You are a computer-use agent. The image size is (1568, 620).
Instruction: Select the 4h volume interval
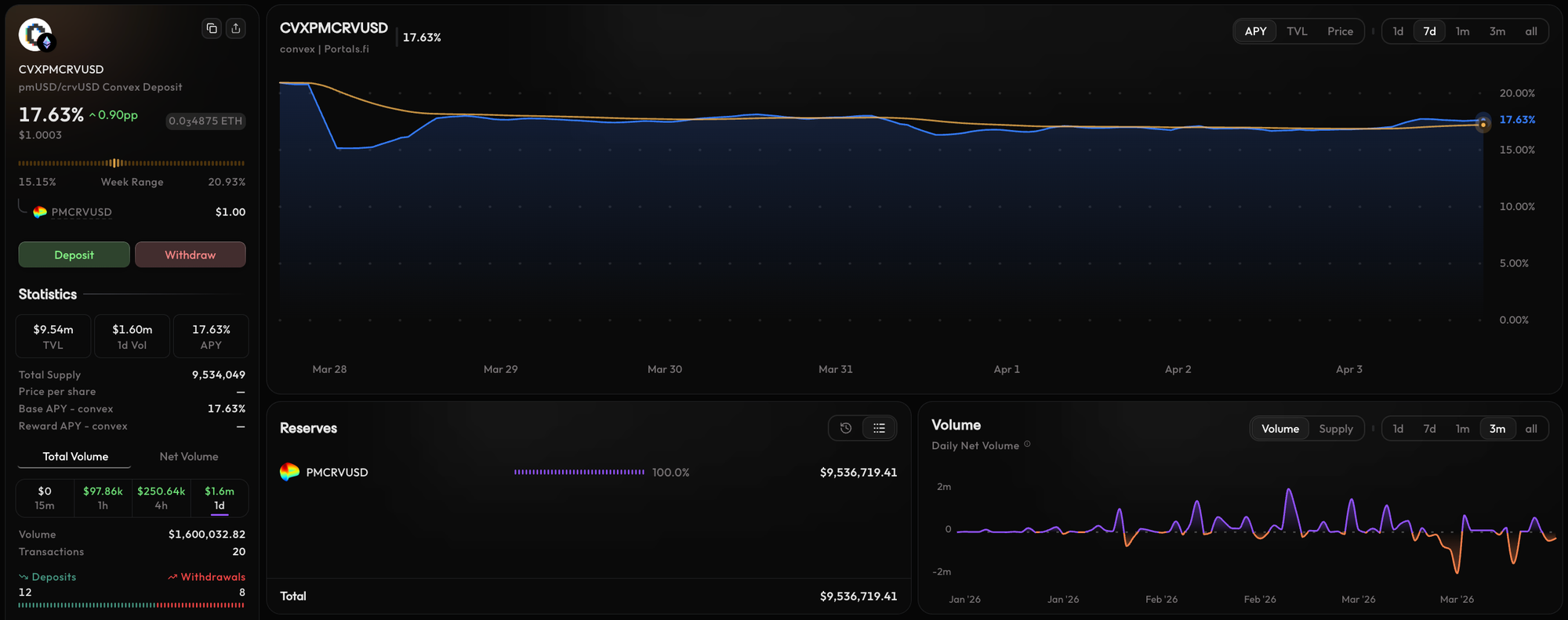pyautogui.click(x=162, y=498)
